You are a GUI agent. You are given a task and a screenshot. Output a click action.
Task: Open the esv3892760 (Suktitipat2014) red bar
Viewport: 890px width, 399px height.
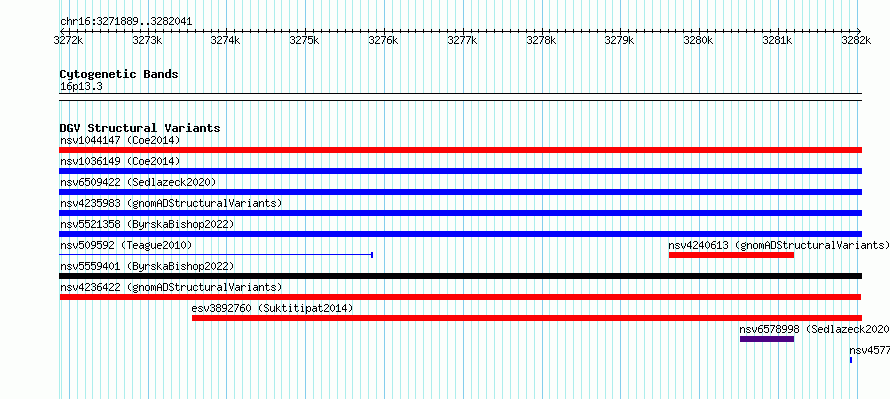[x=527, y=318]
